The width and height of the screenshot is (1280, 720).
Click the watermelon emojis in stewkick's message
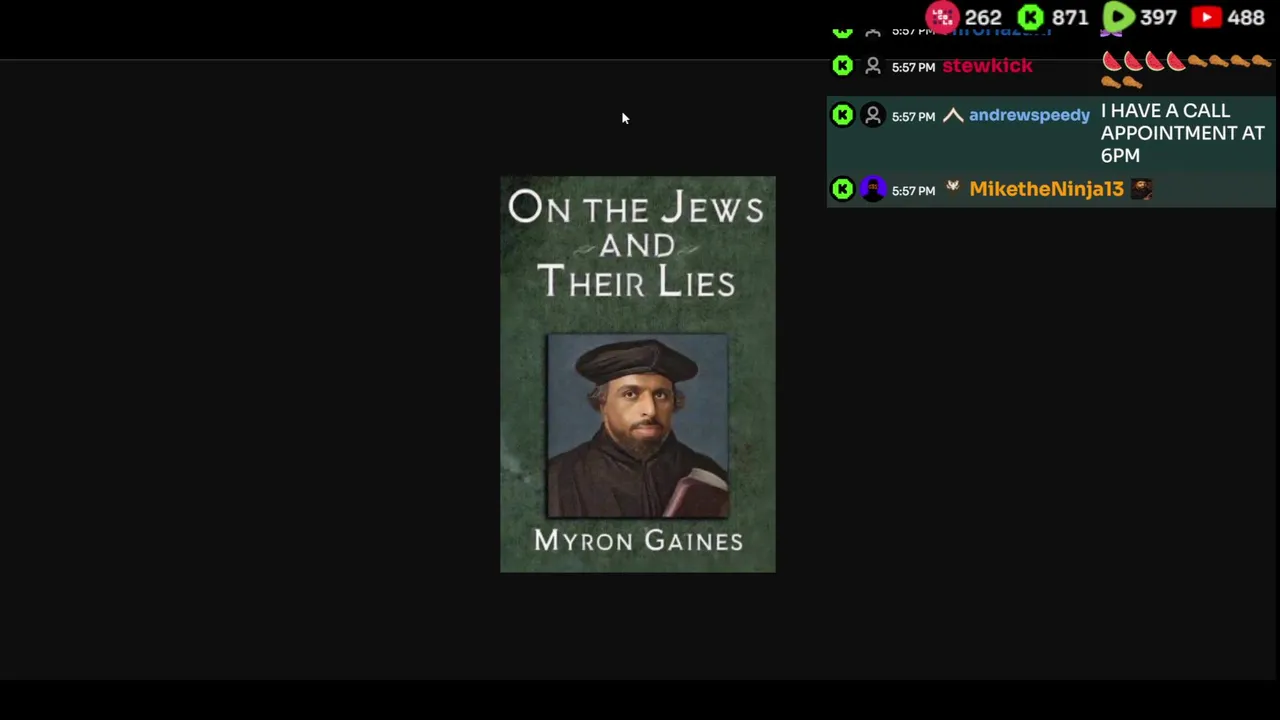(1143, 62)
